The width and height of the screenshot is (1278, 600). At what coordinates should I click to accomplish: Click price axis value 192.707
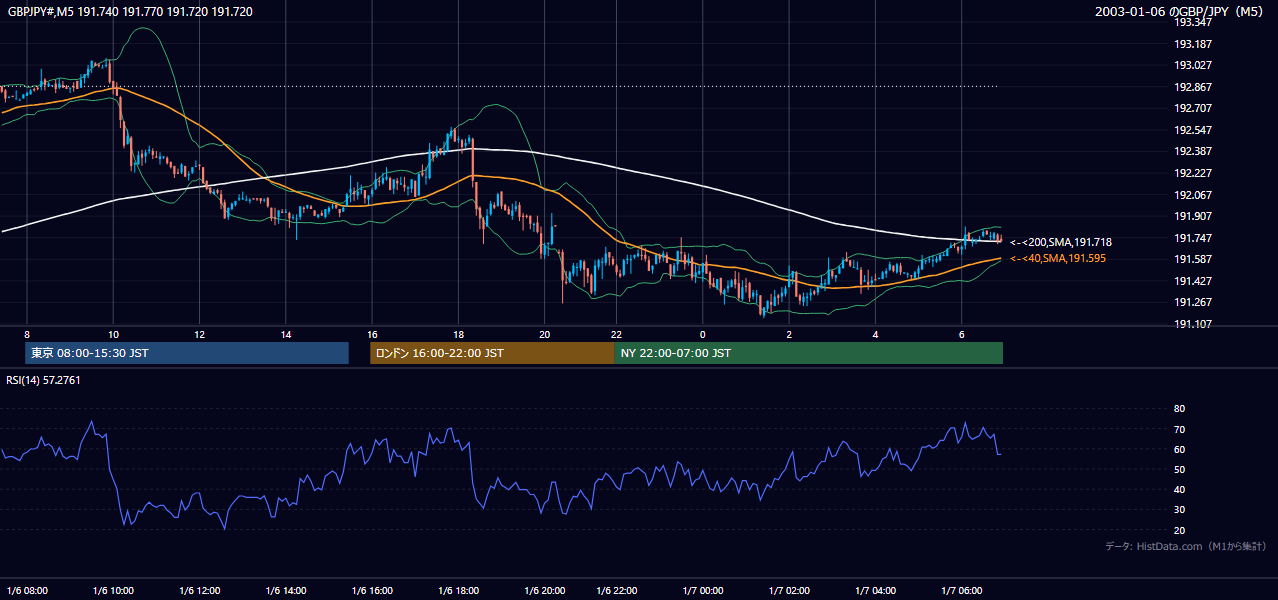[x=1193, y=108]
